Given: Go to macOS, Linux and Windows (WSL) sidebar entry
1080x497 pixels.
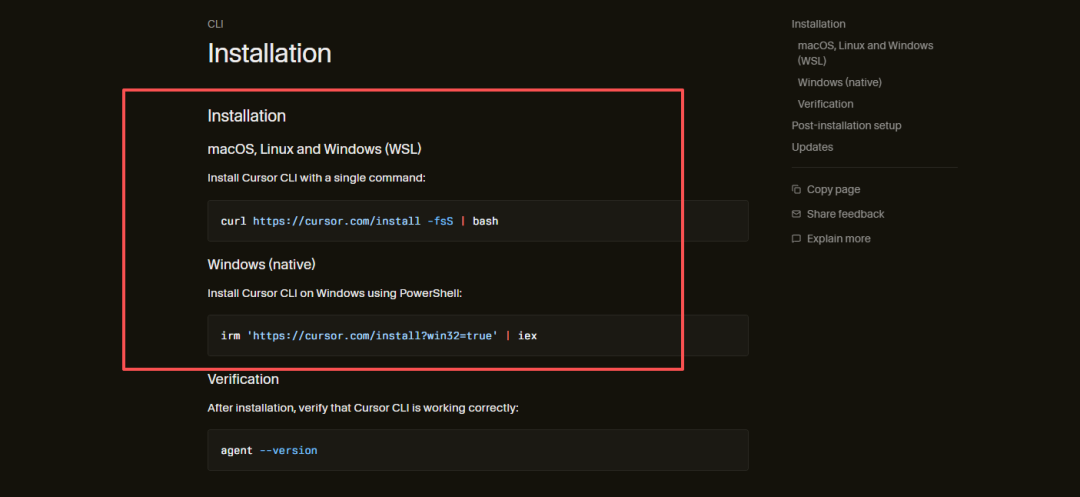Looking at the screenshot, I should point(865,53).
